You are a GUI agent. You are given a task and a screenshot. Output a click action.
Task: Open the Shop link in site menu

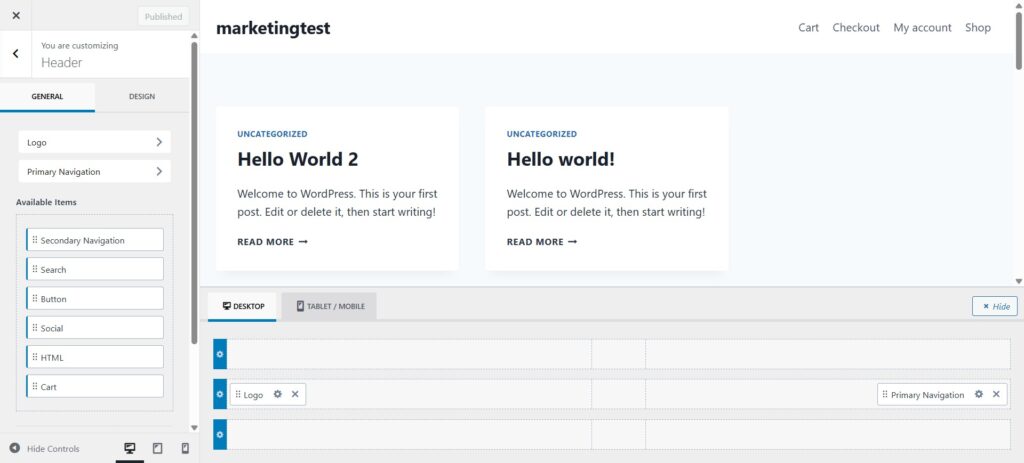[x=977, y=27]
